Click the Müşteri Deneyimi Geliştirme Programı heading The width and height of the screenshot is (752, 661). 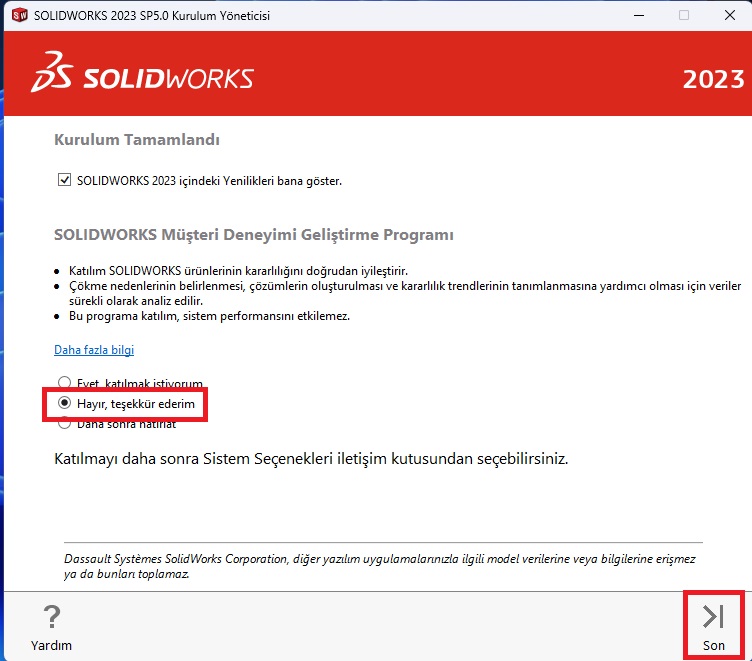click(x=253, y=235)
